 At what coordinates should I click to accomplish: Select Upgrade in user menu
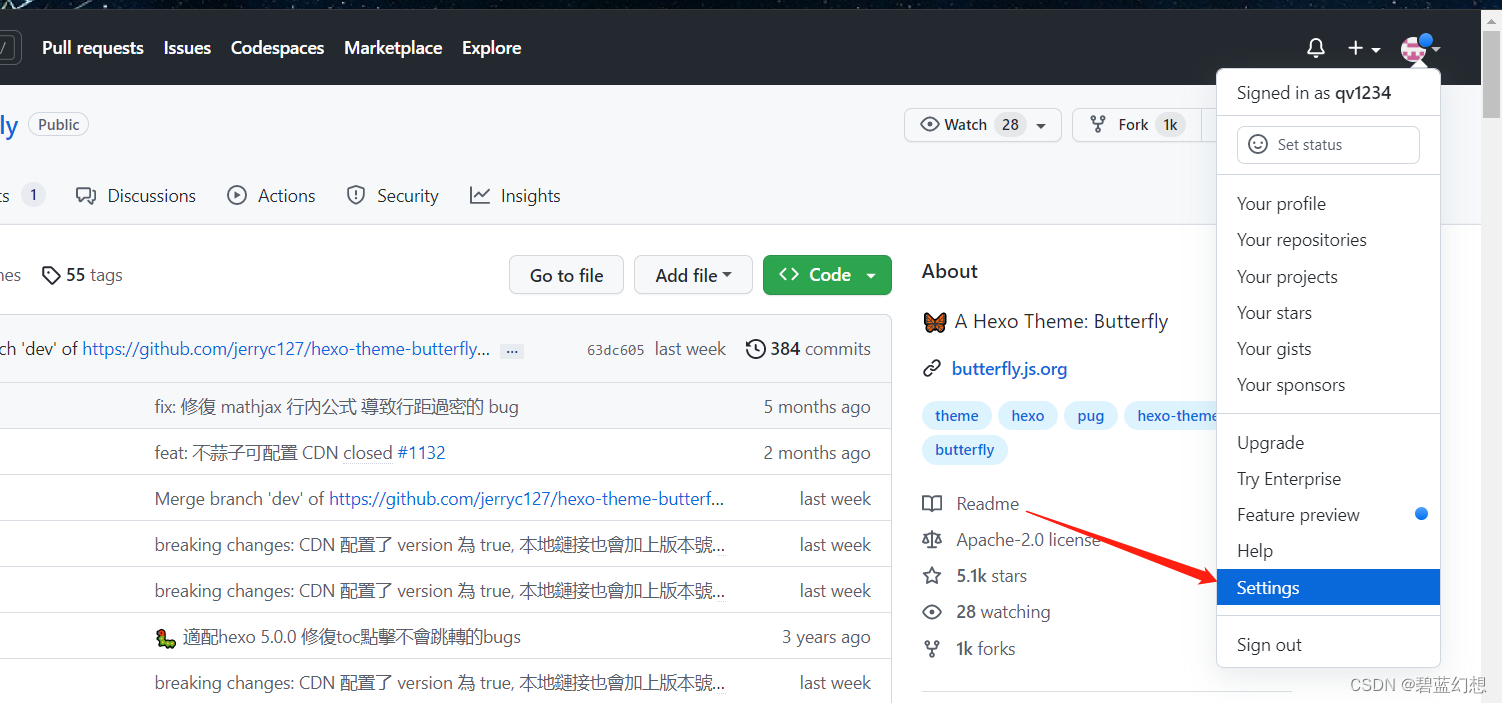[x=1328, y=443]
